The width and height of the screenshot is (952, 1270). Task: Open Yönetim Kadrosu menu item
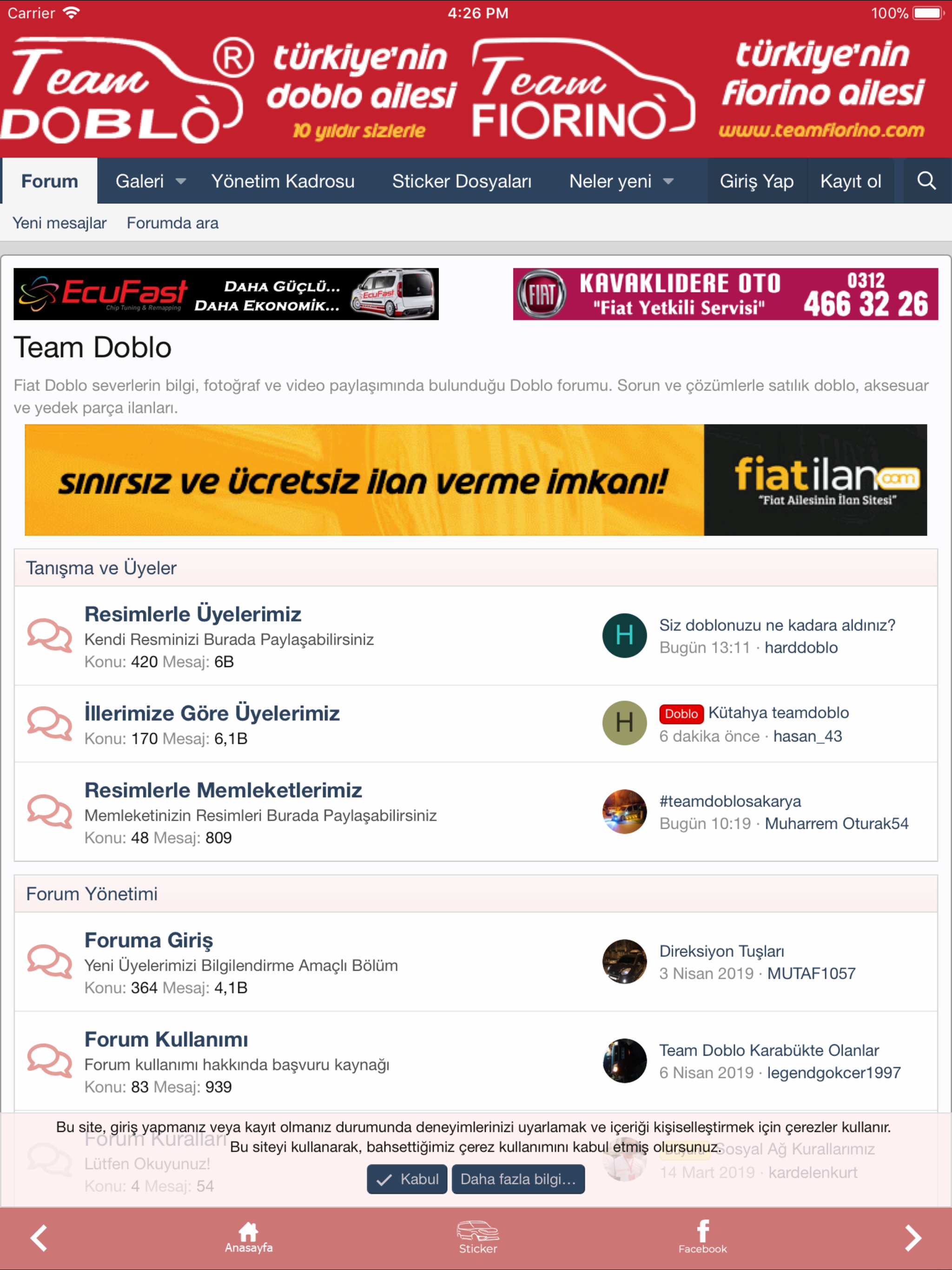283,181
